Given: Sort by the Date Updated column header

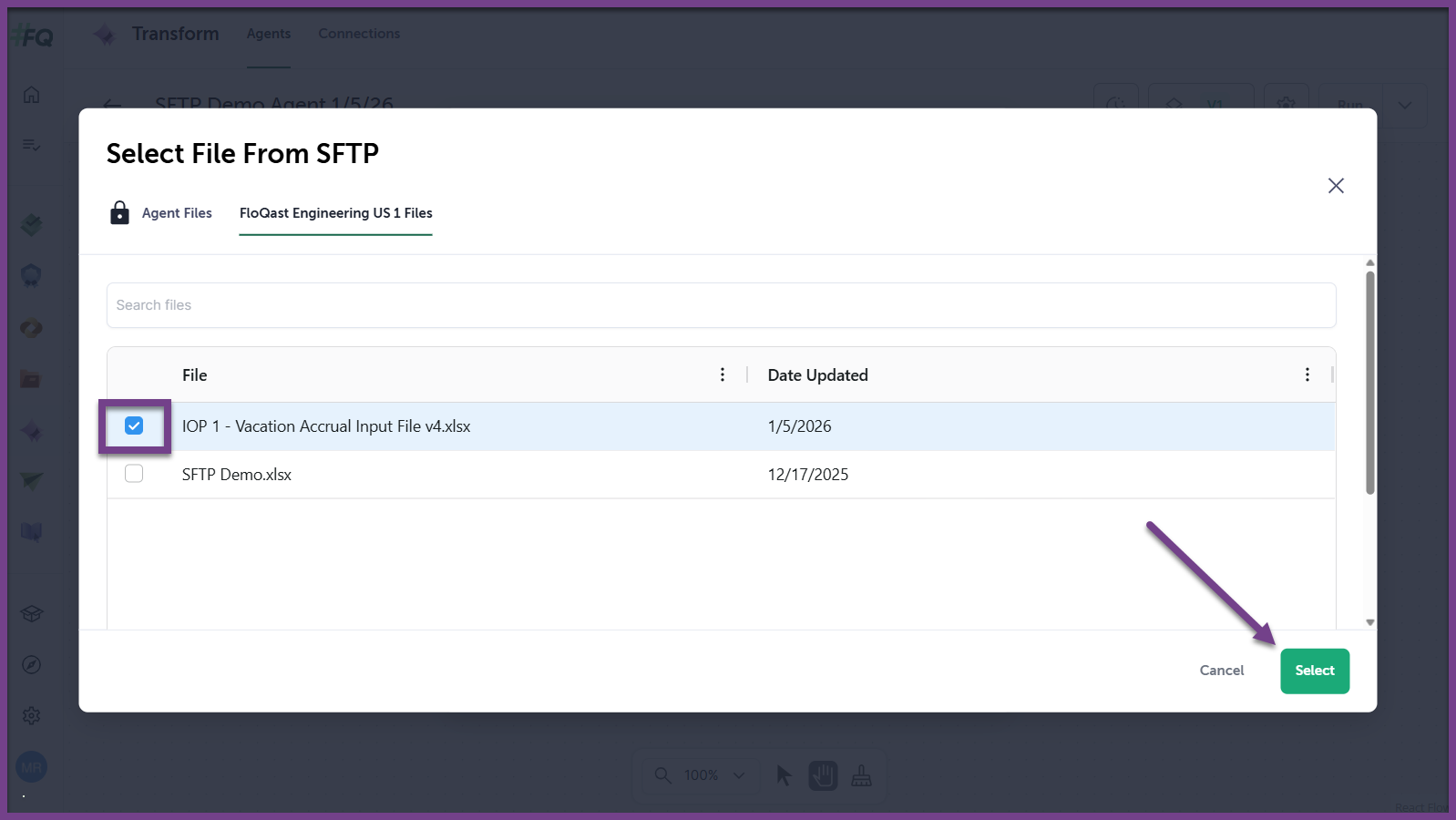Looking at the screenshot, I should 818,375.
